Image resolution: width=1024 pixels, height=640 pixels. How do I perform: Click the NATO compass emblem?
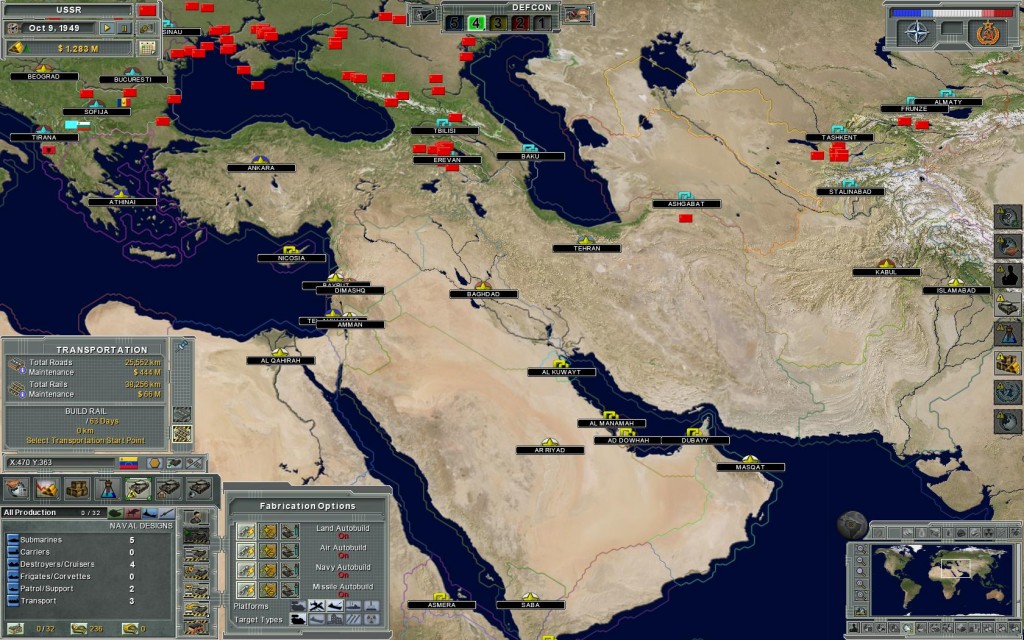917,32
